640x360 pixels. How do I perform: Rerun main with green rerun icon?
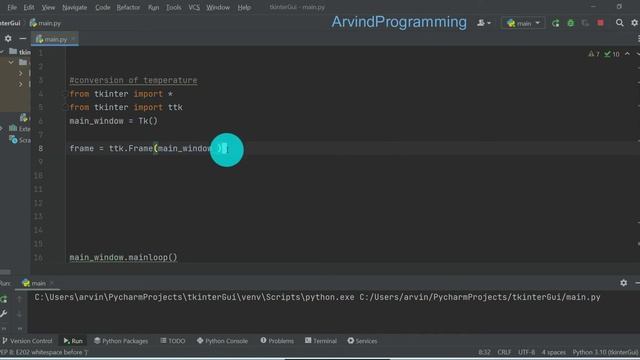pos(556,23)
